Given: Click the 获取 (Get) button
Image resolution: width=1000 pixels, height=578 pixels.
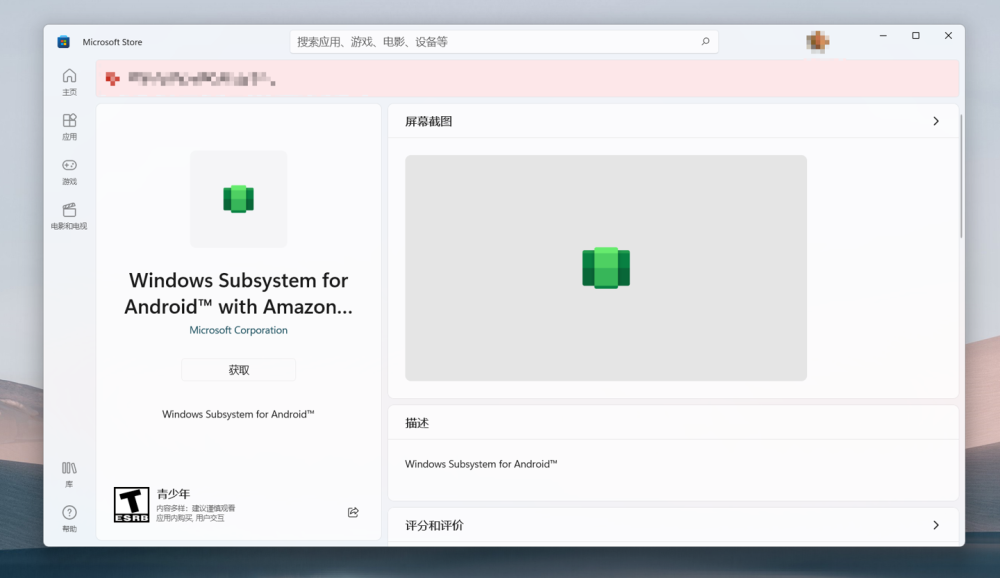Looking at the screenshot, I should [x=238, y=369].
